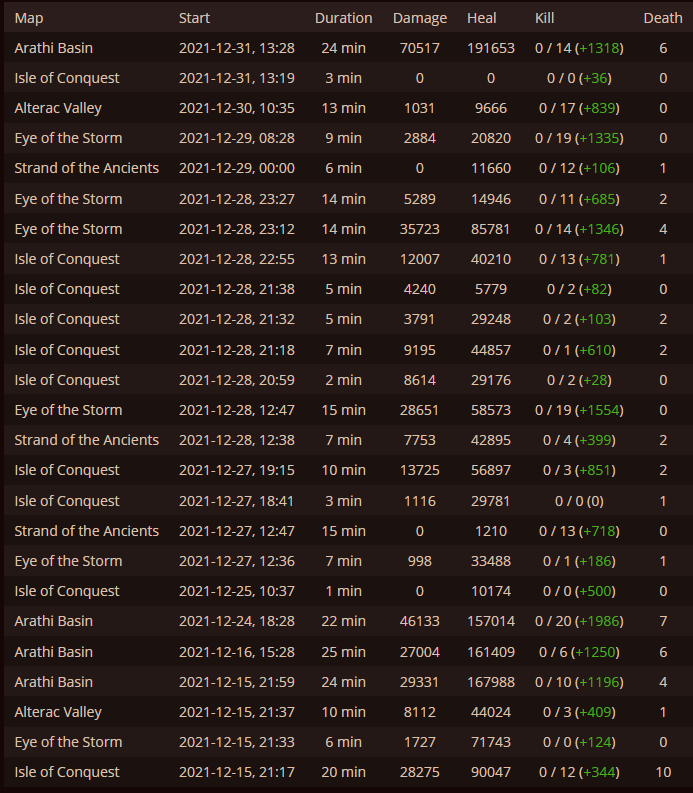Image resolution: width=693 pixels, height=793 pixels.
Task: Click the +1986 green kill bonus value
Action: (602, 621)
